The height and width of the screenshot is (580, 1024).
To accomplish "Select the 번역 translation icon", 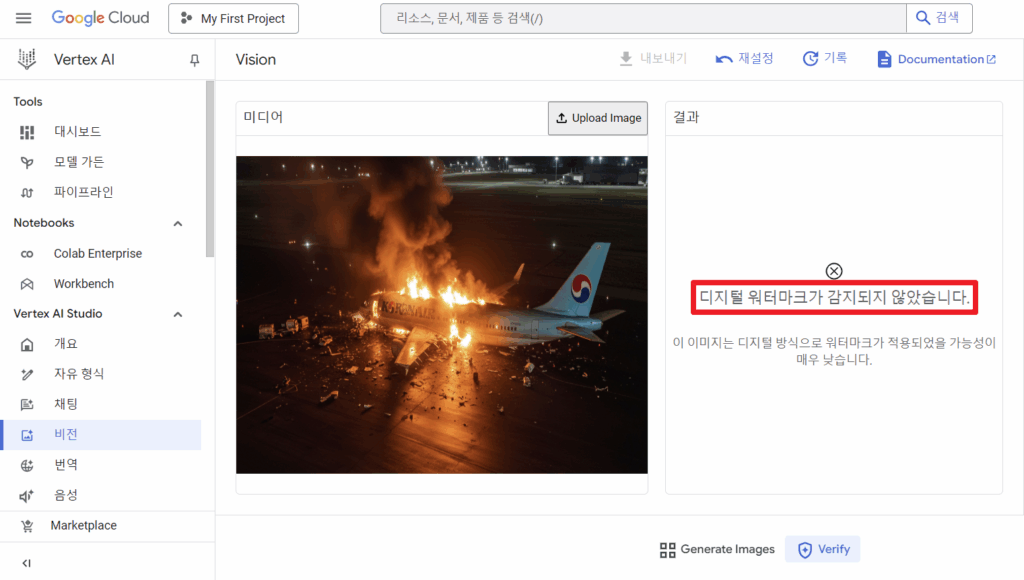I will coord(27,465).
